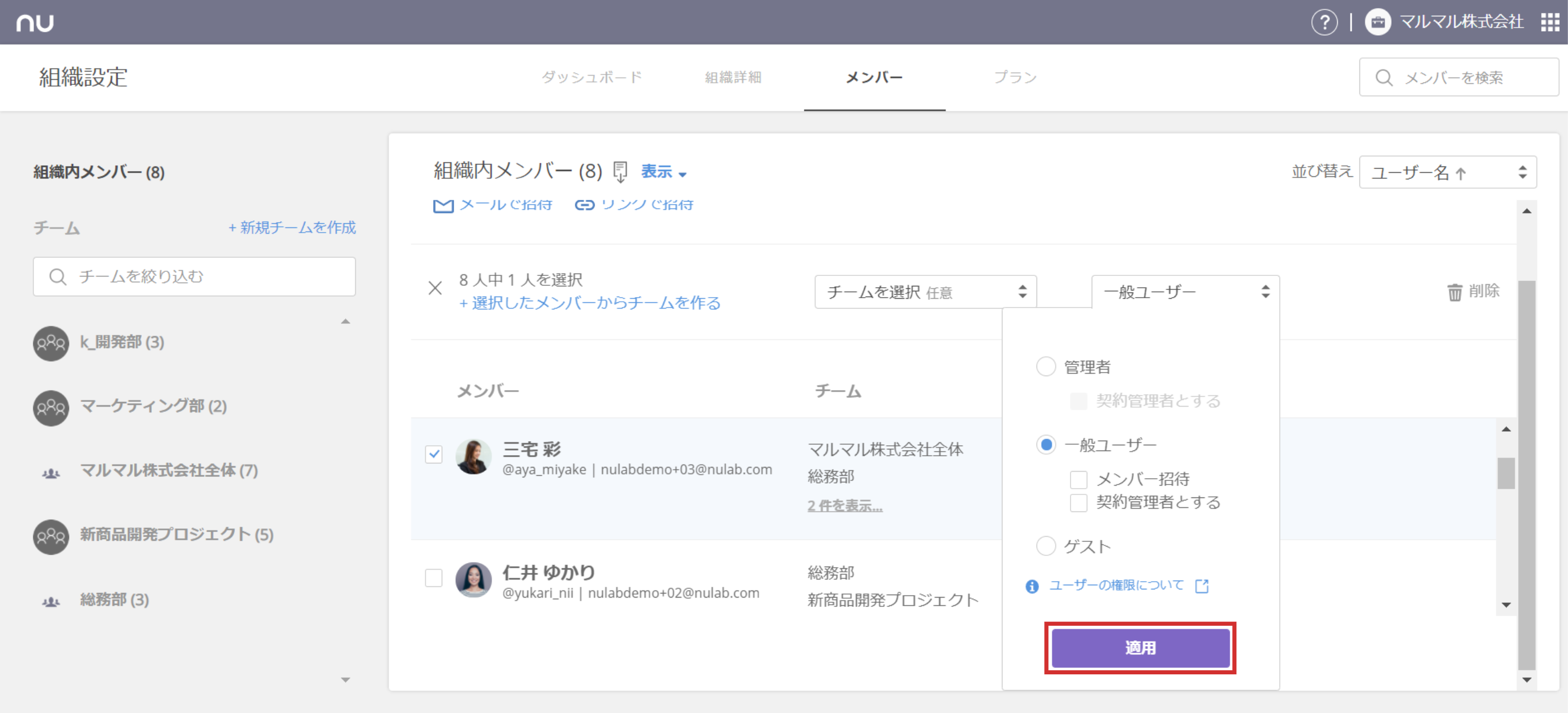Select the メンバー tab
Screen dimensions: 1568x713
click(874, 77)
